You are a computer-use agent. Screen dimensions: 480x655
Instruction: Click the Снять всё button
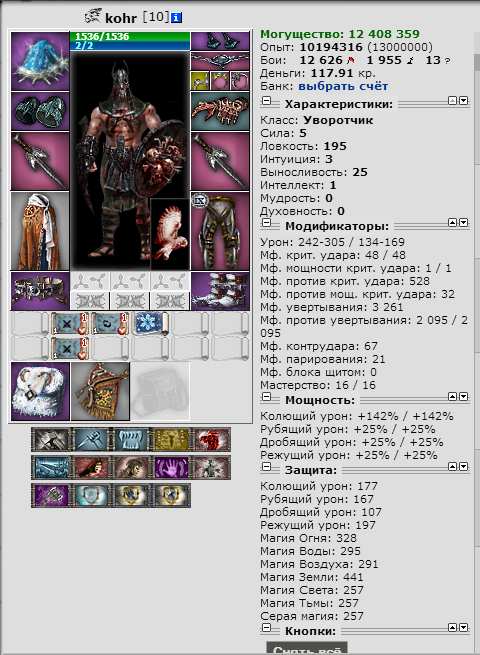pyautogui.click(x=307, y=649)
